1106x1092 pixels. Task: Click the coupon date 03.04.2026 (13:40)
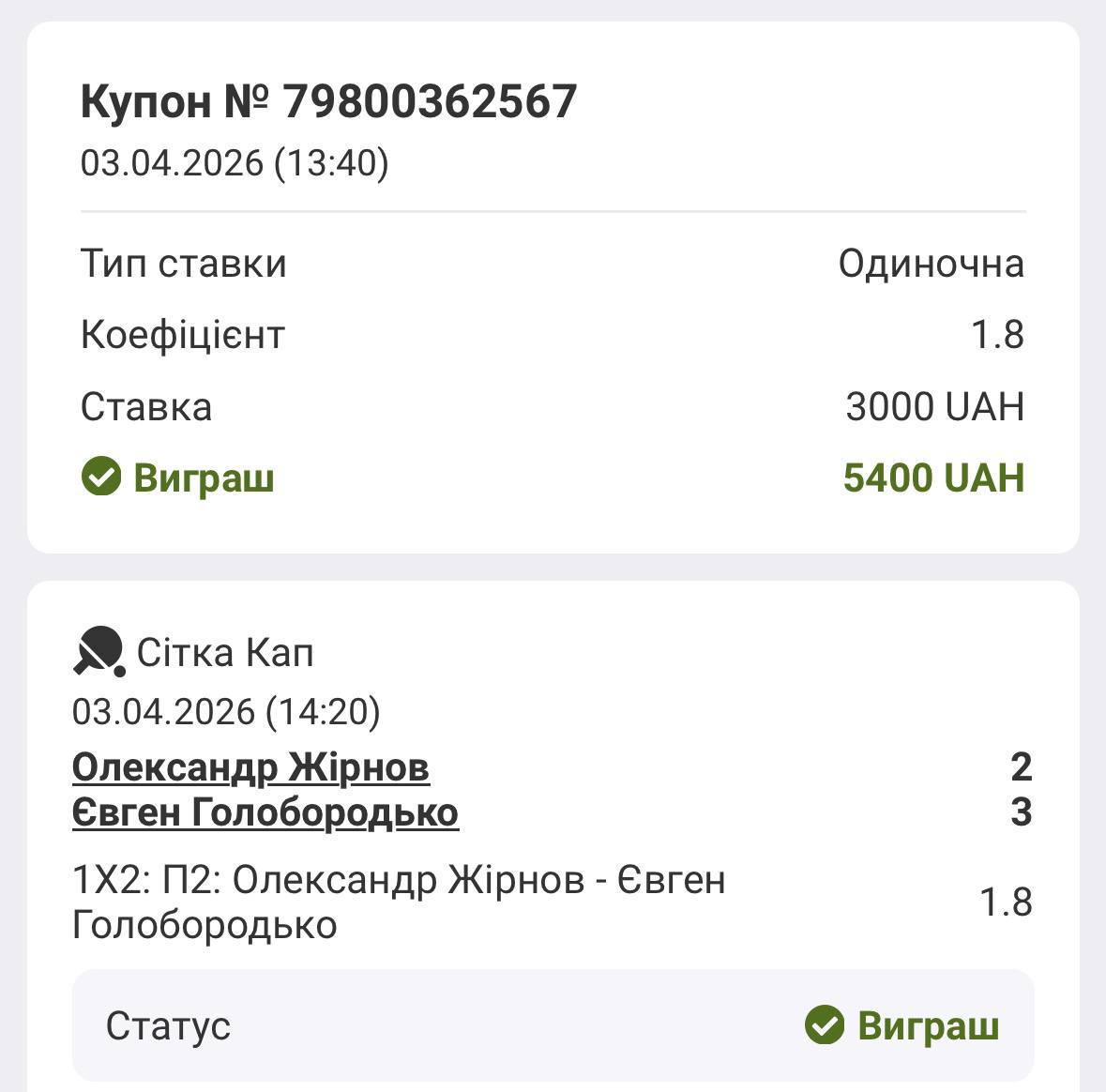[235, 163]
